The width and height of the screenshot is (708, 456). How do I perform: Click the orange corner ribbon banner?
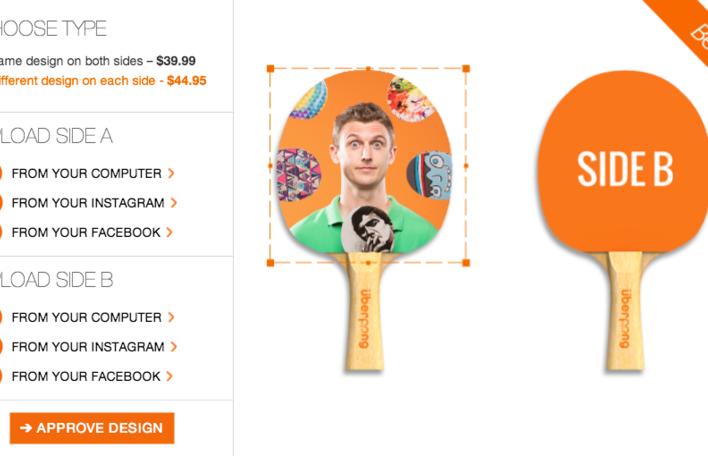point(682,27)
